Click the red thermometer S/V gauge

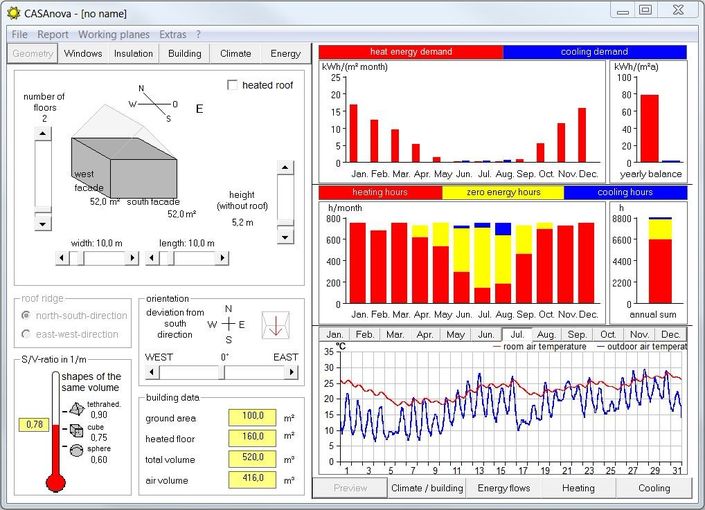56,432
